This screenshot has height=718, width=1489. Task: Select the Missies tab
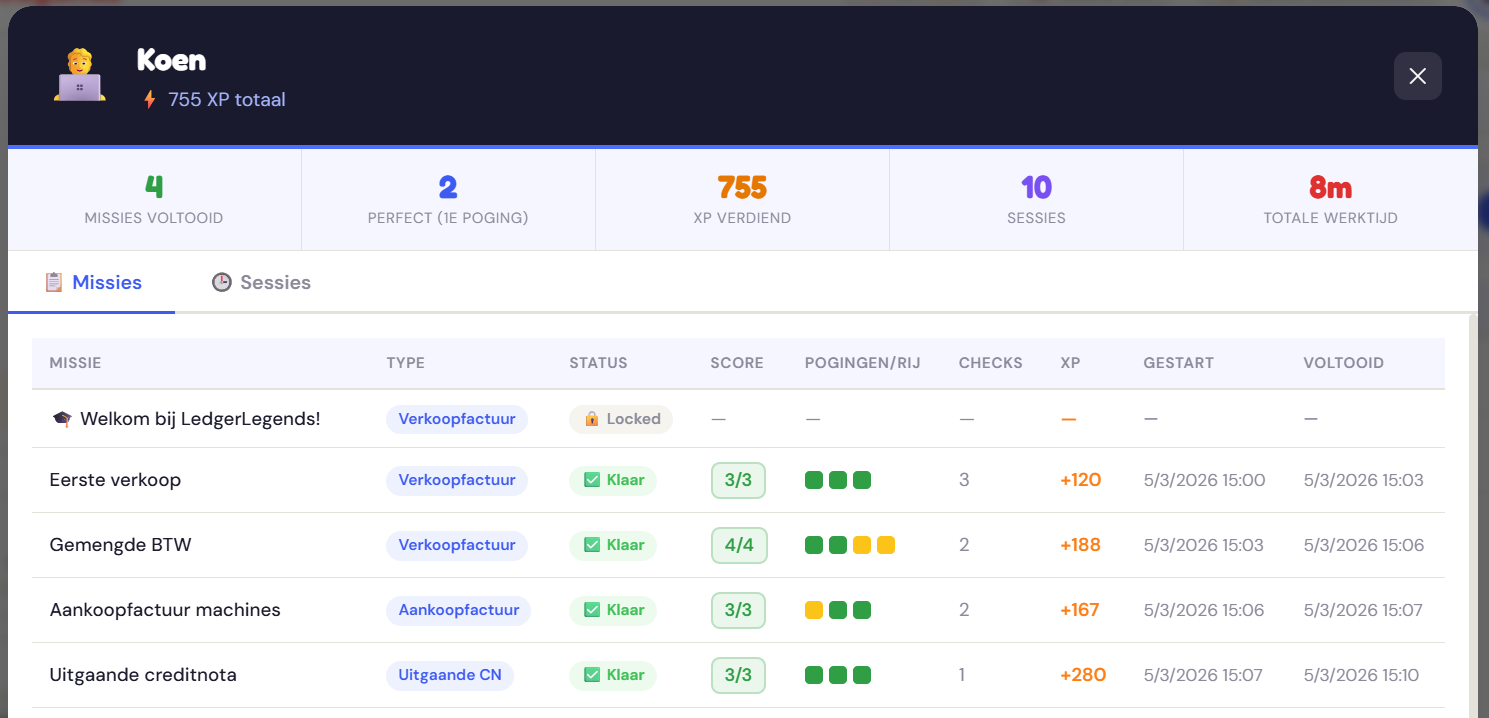(x=93, y=283)
